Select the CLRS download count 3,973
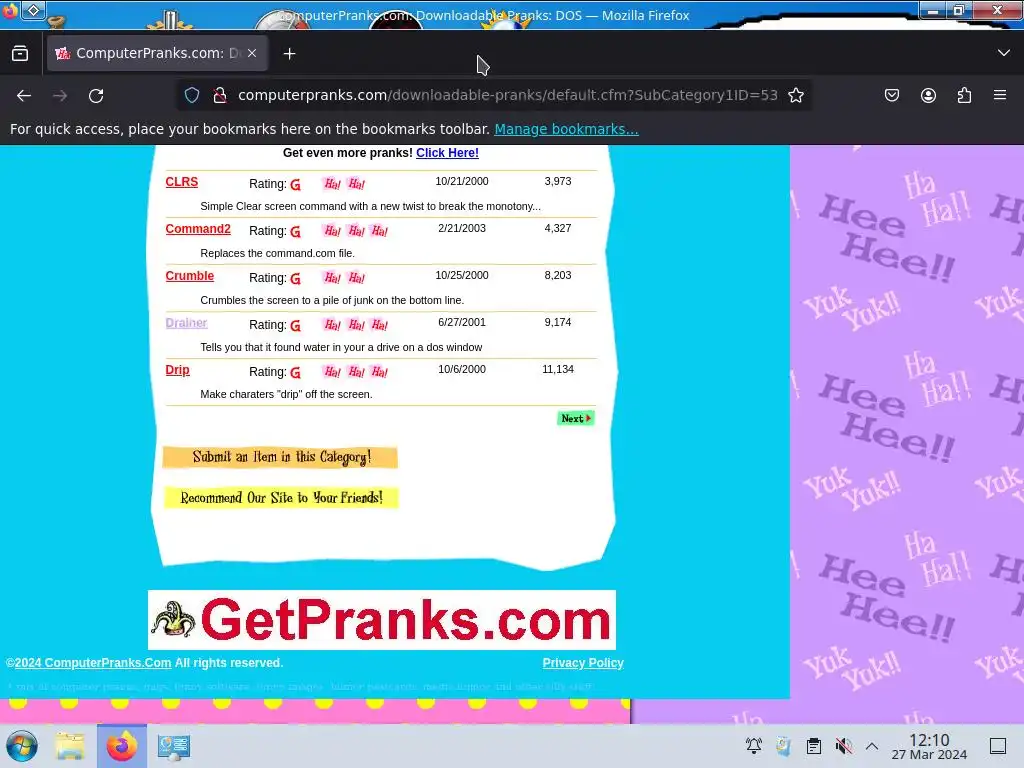Screen dimensions: 1024x768 tap(558, 181)
